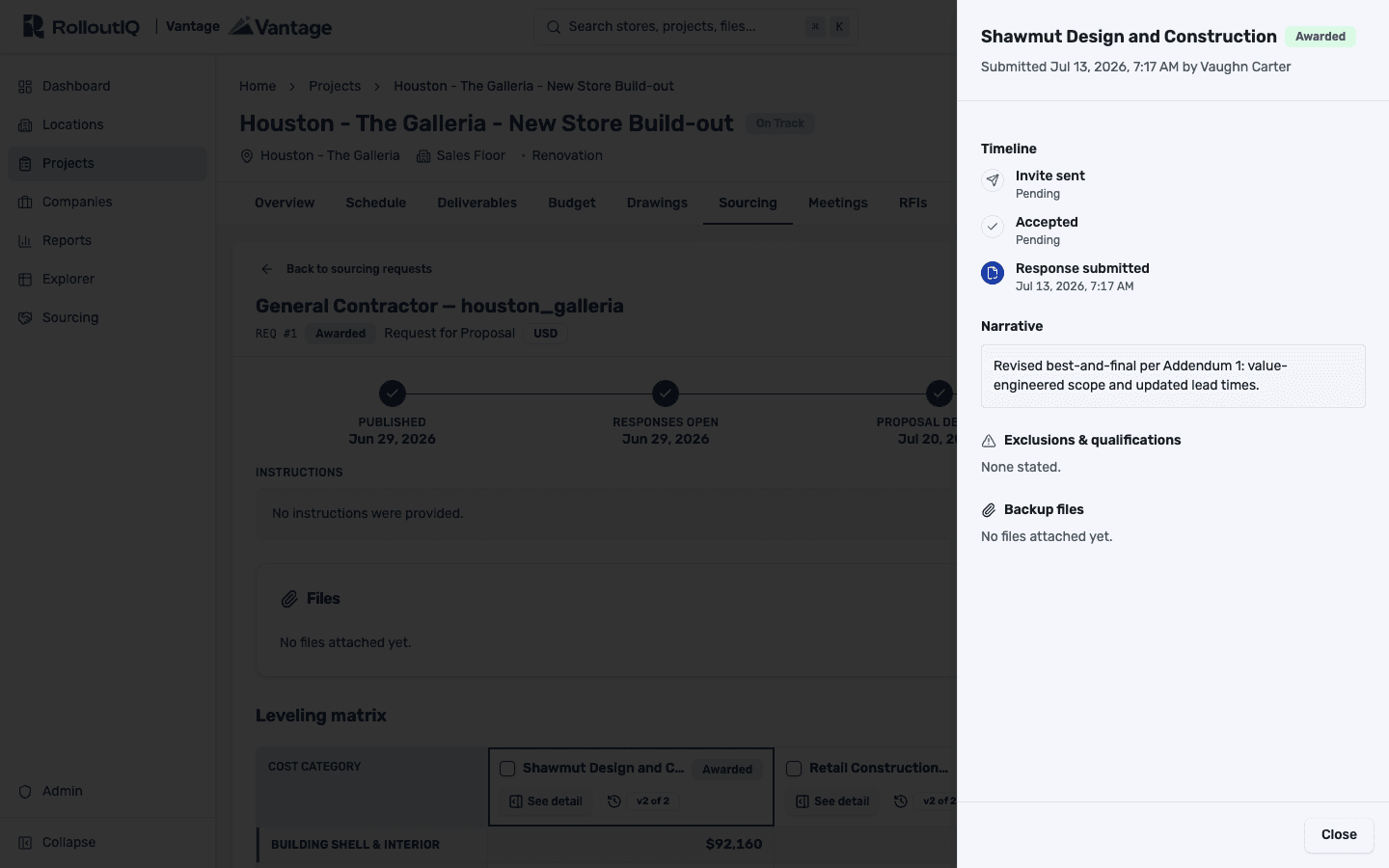This screenshot has height=868, width=1389.
Task: Collapse the sidebar navigation
Action: 107,842
